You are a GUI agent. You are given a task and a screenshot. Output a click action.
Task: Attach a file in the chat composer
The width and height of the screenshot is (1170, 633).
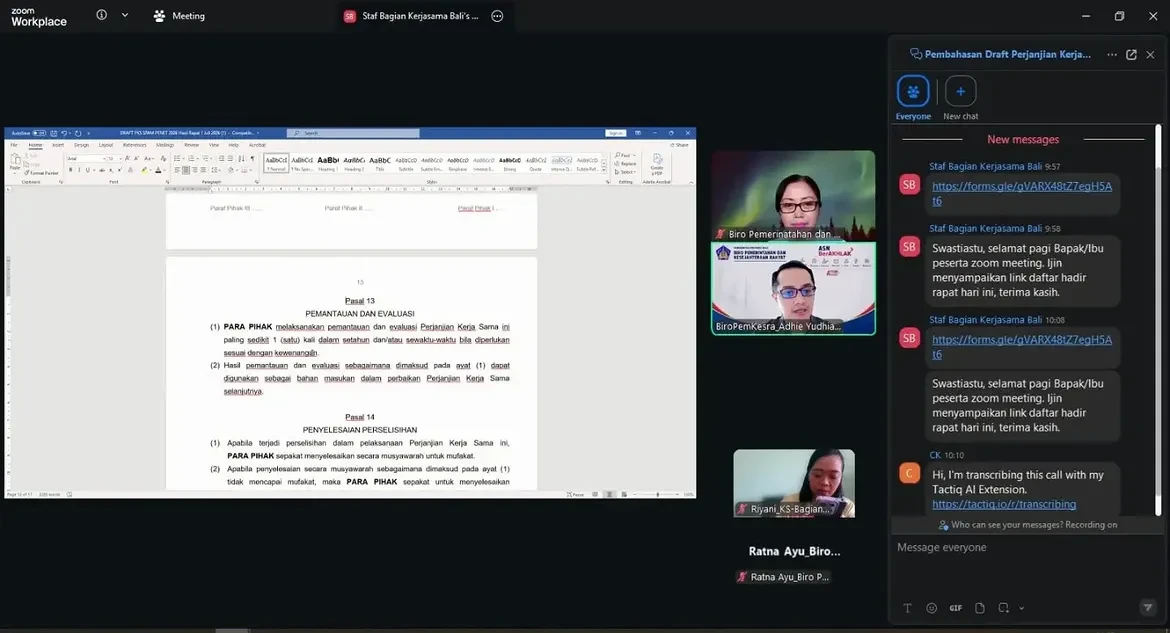980,608
